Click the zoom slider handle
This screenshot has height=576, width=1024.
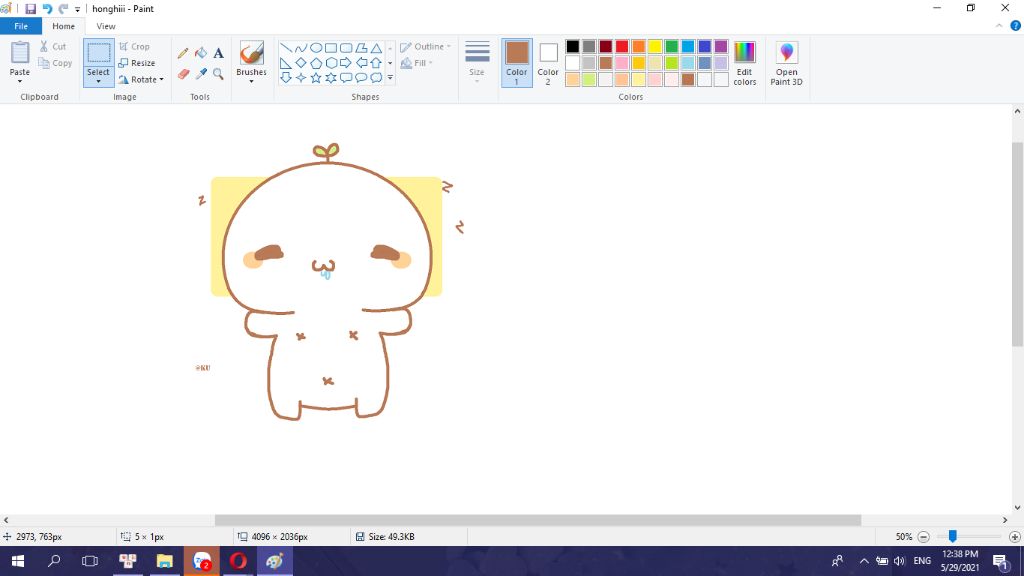953,536
